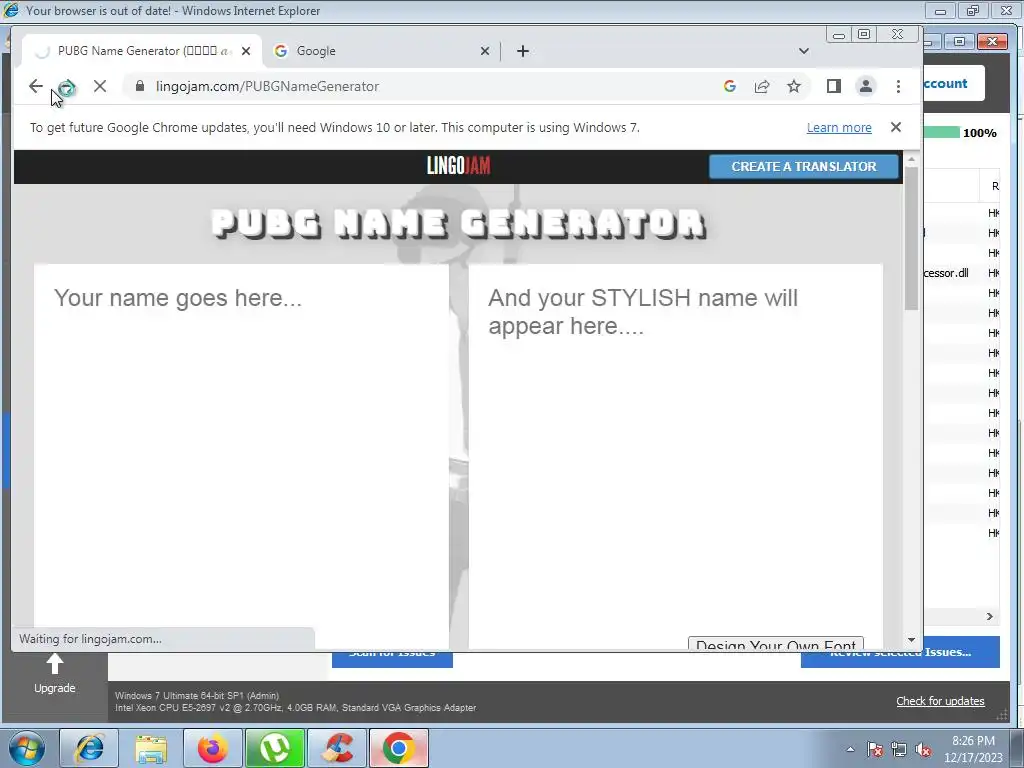Open Windows Explorer from taskbar
1024x768 pixels.
coord(151,748)
